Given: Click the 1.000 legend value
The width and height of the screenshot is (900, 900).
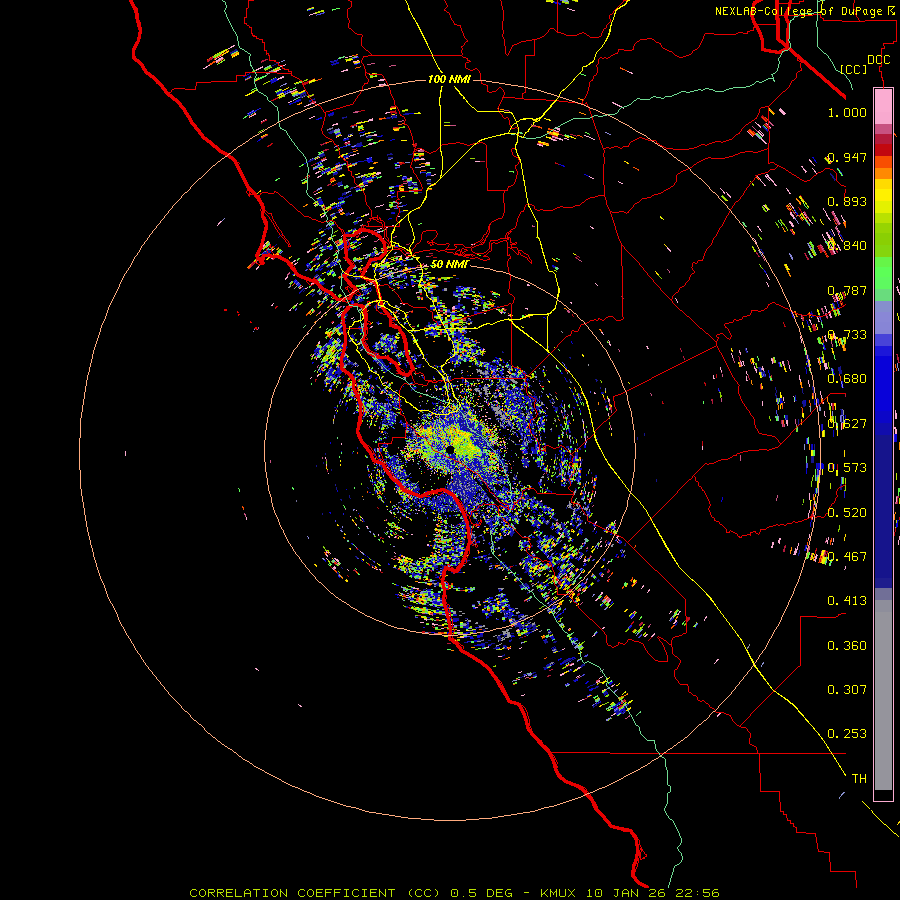Looking at the screenshot, I should pos(847,112).
